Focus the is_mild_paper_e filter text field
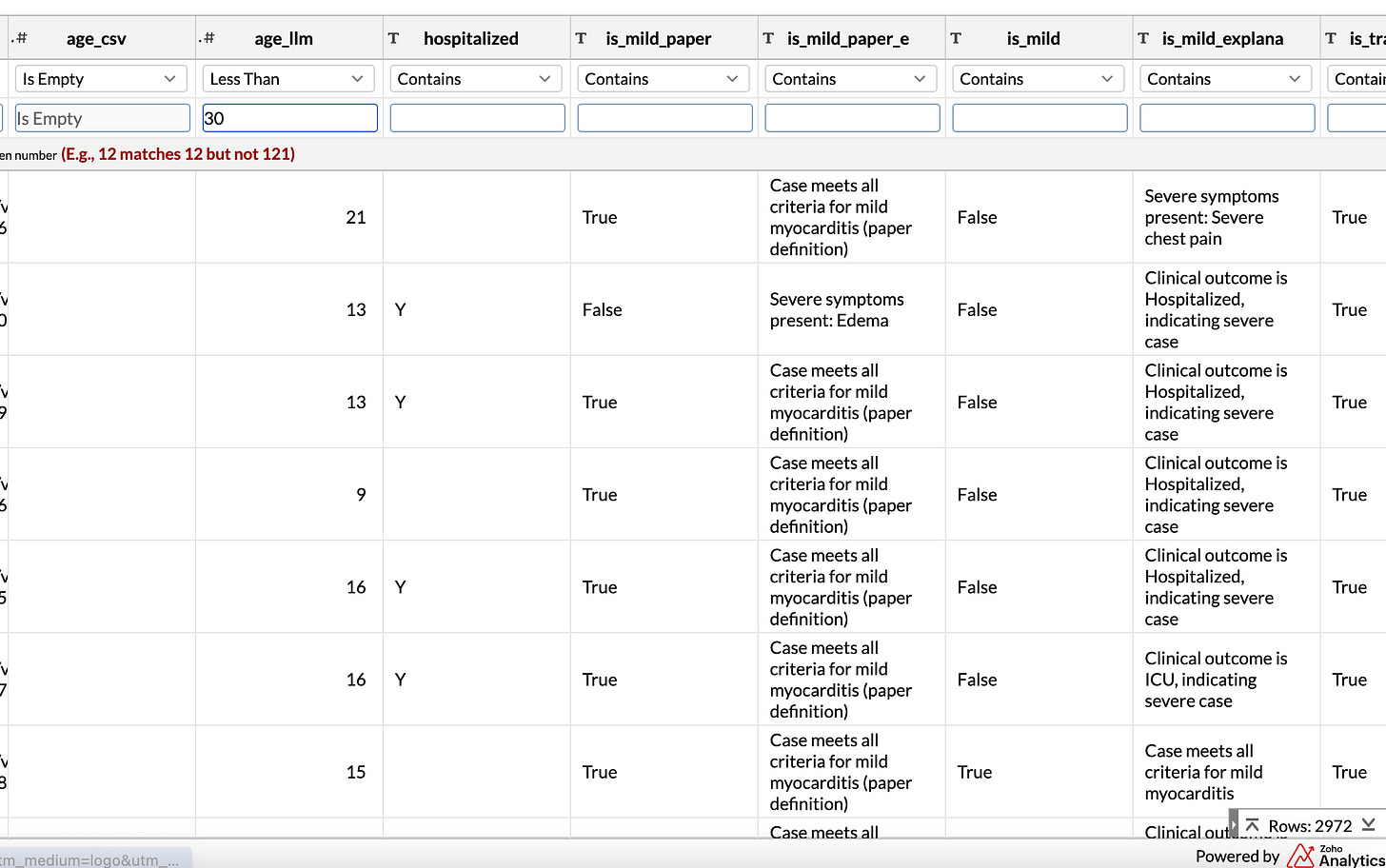The width and height of the screenshot is (1386, 868). click(x=853, y=118)
